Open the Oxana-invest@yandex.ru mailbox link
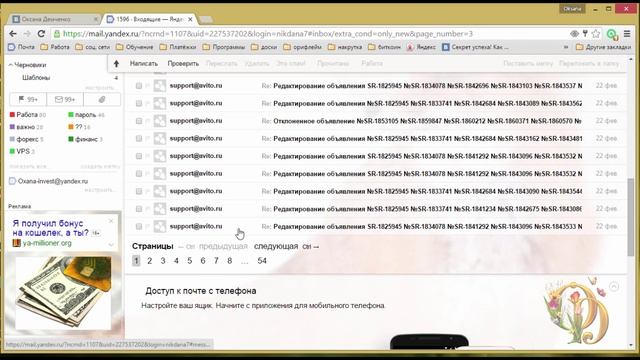This screenshot has width=640, height=360. 53,181
